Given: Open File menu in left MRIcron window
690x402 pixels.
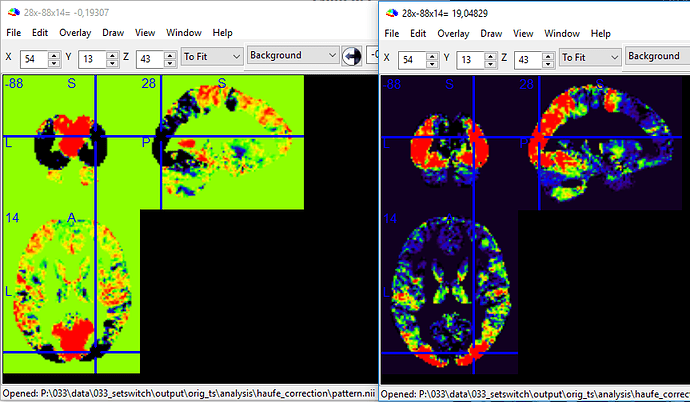Looking at the screenshot, I should (x=14, y=33).
